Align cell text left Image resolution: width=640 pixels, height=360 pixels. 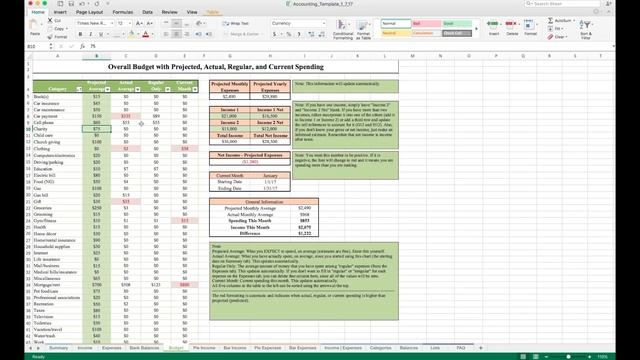click(x=166, y=34)
